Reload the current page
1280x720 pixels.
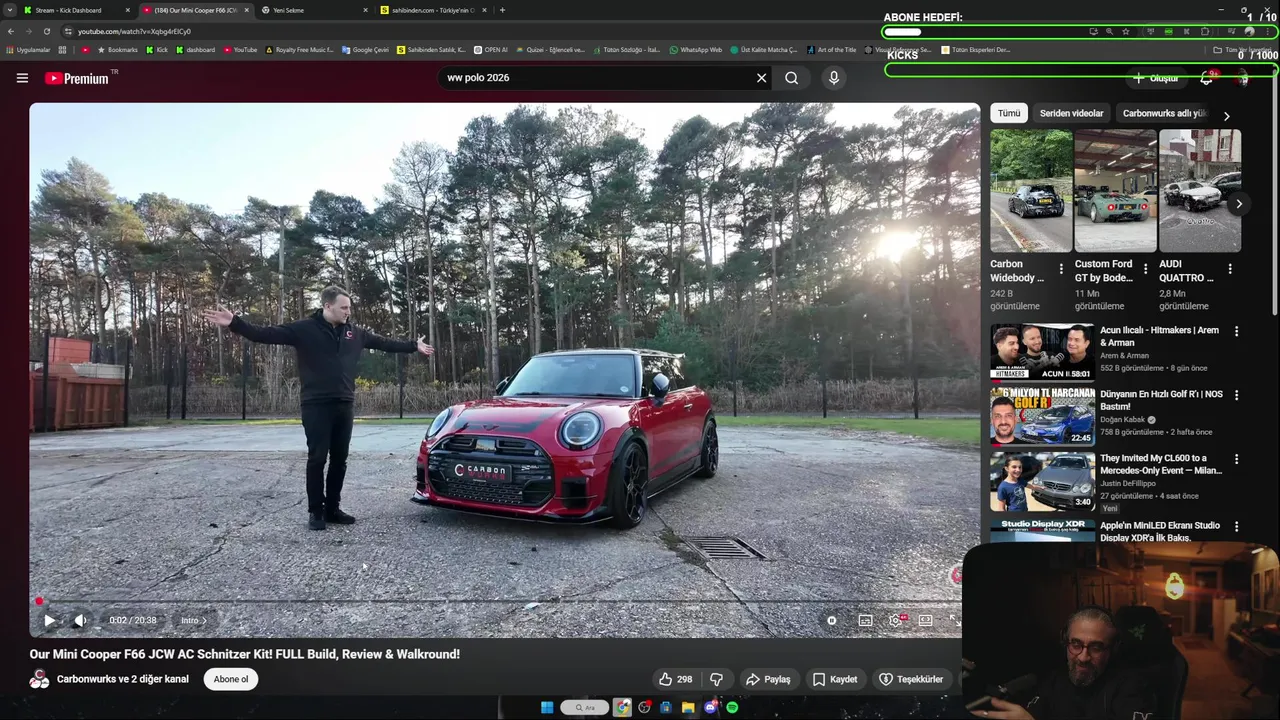tap(46, 31)
